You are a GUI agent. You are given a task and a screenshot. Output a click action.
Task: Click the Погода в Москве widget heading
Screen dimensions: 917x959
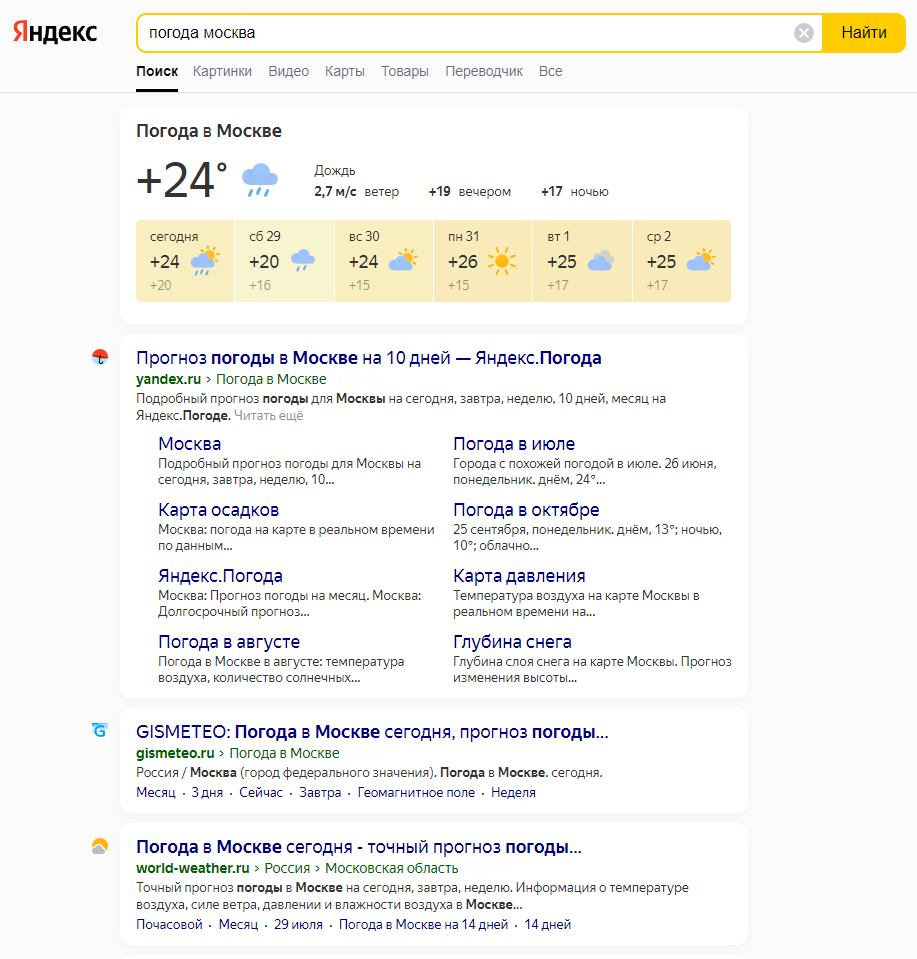[x=209, y=131]
